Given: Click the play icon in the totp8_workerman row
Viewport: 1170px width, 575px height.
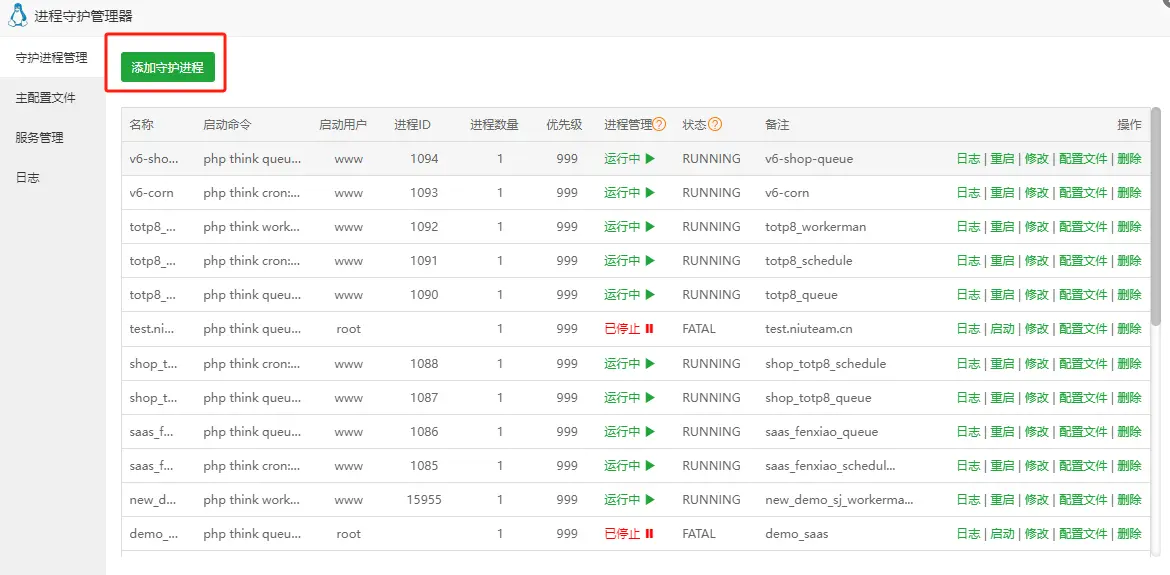Looking at the screenshot, I should [x=650, y=227].
